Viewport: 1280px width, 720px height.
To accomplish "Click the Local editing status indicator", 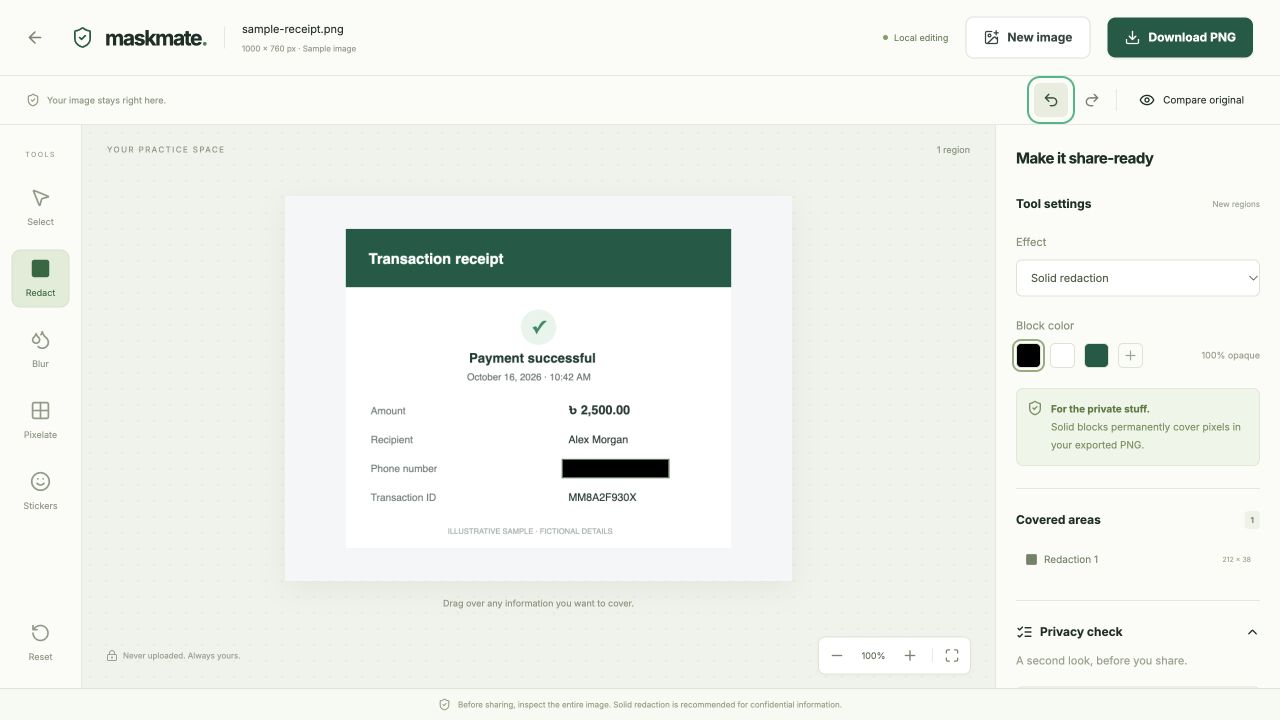I will tap(915, 38).
